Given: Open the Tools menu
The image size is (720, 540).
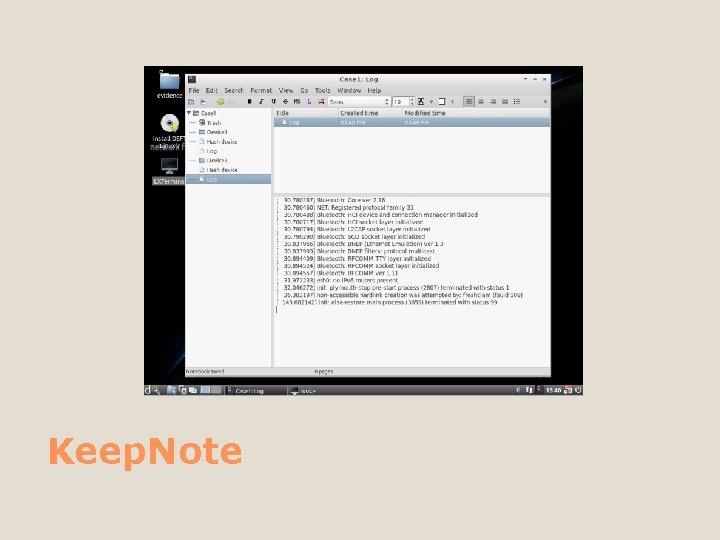Looking at the screenshot, I should 322,90.
